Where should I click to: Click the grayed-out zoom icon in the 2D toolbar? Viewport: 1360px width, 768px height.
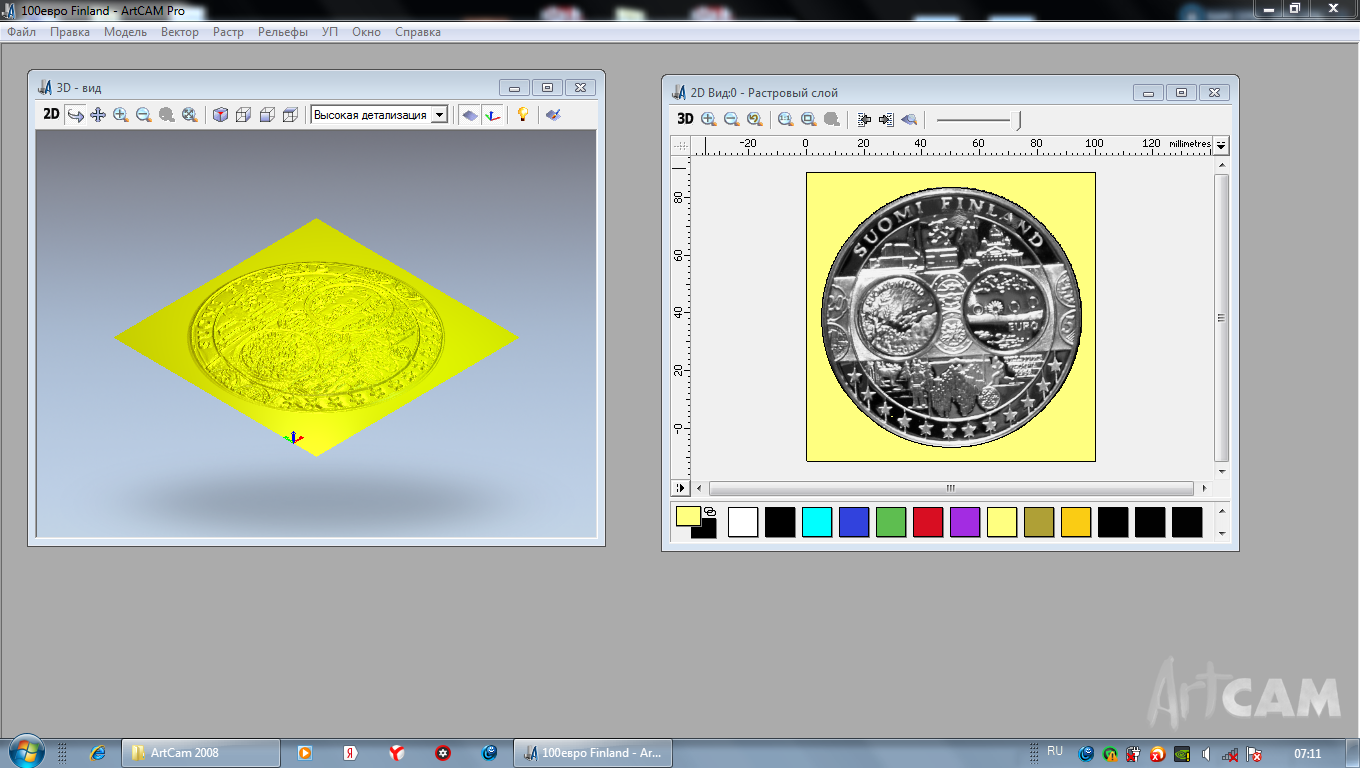[x=832, y=119]
